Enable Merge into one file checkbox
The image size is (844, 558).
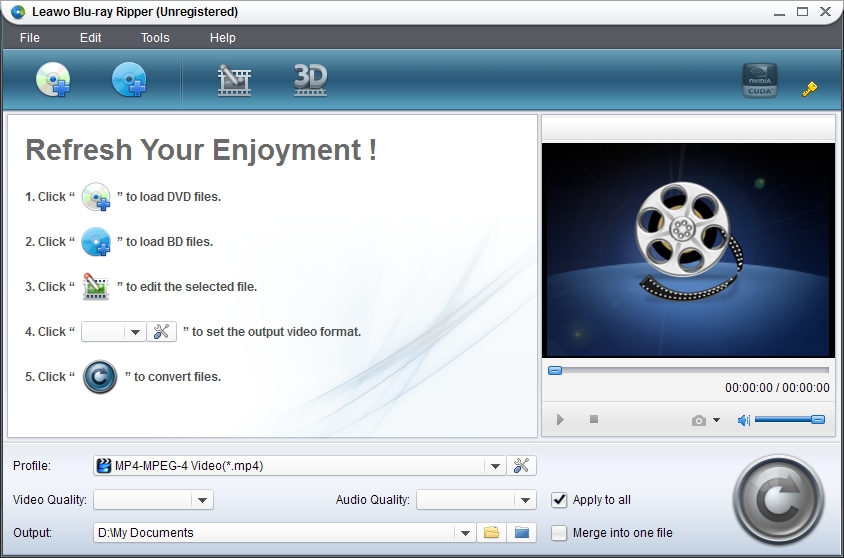559,533
